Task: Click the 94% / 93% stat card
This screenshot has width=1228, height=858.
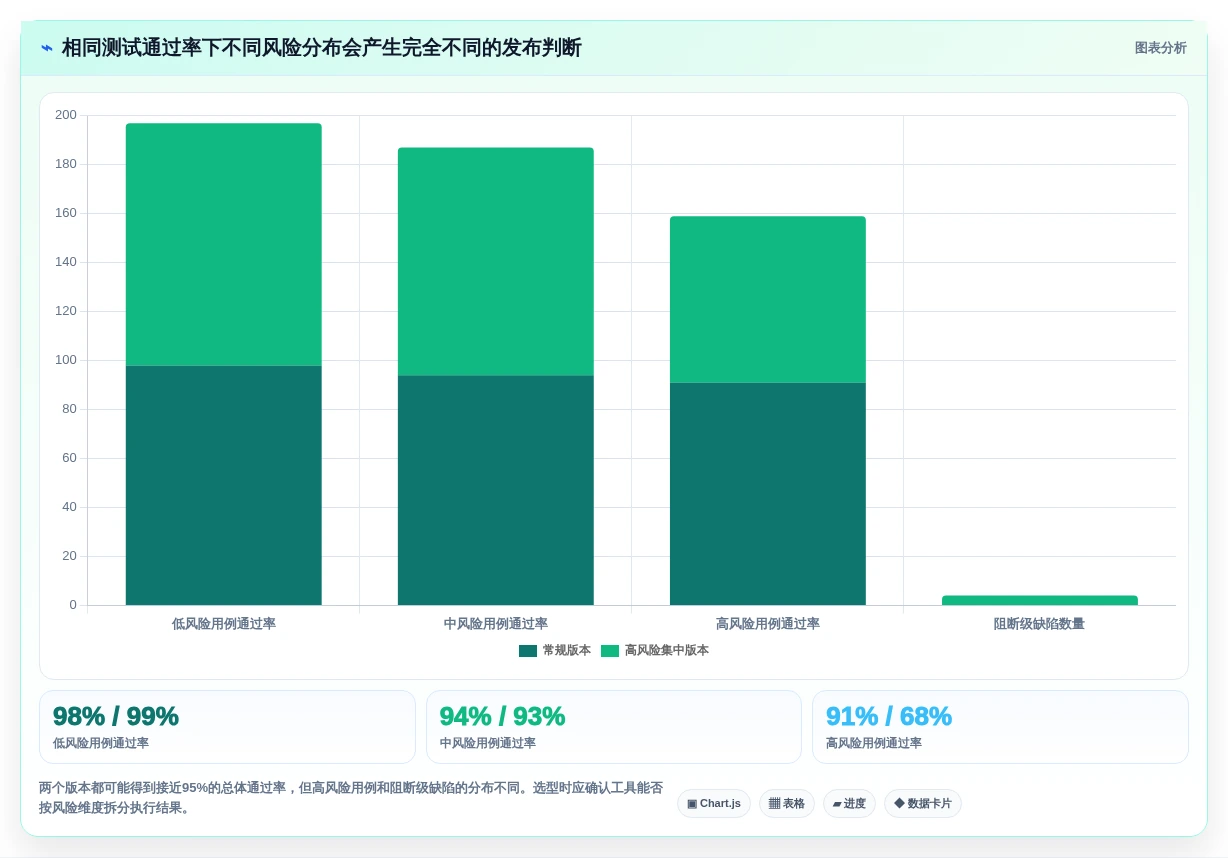Action: click(614, 727)
